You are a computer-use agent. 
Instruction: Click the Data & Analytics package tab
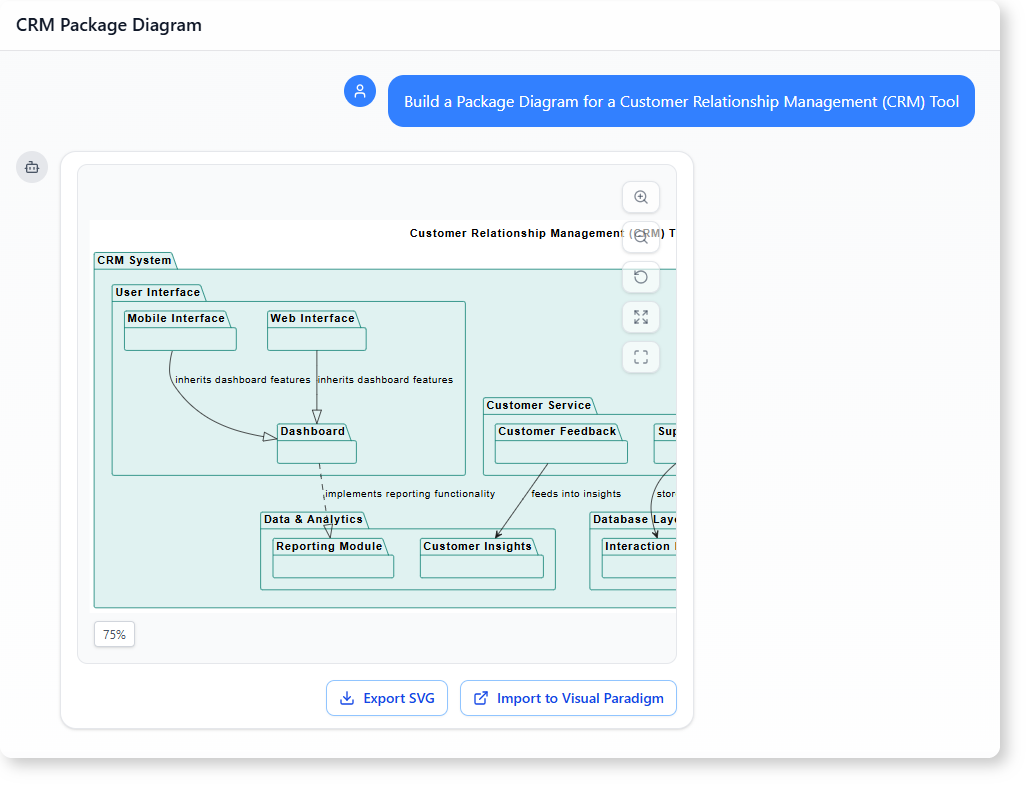coord(313,520)
